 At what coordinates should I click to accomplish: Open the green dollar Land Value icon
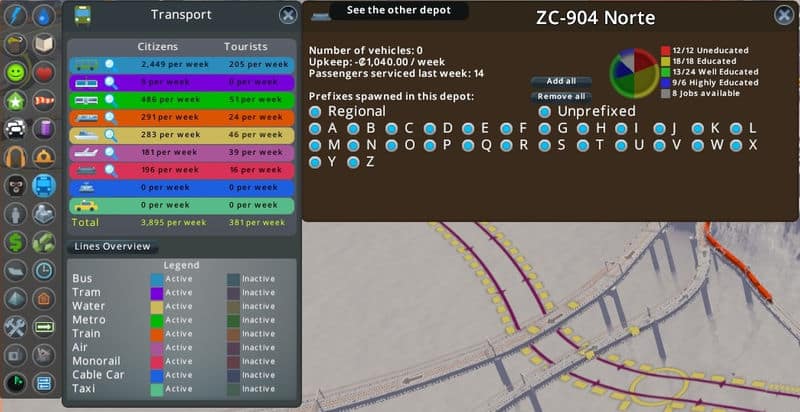click(15, 242)
